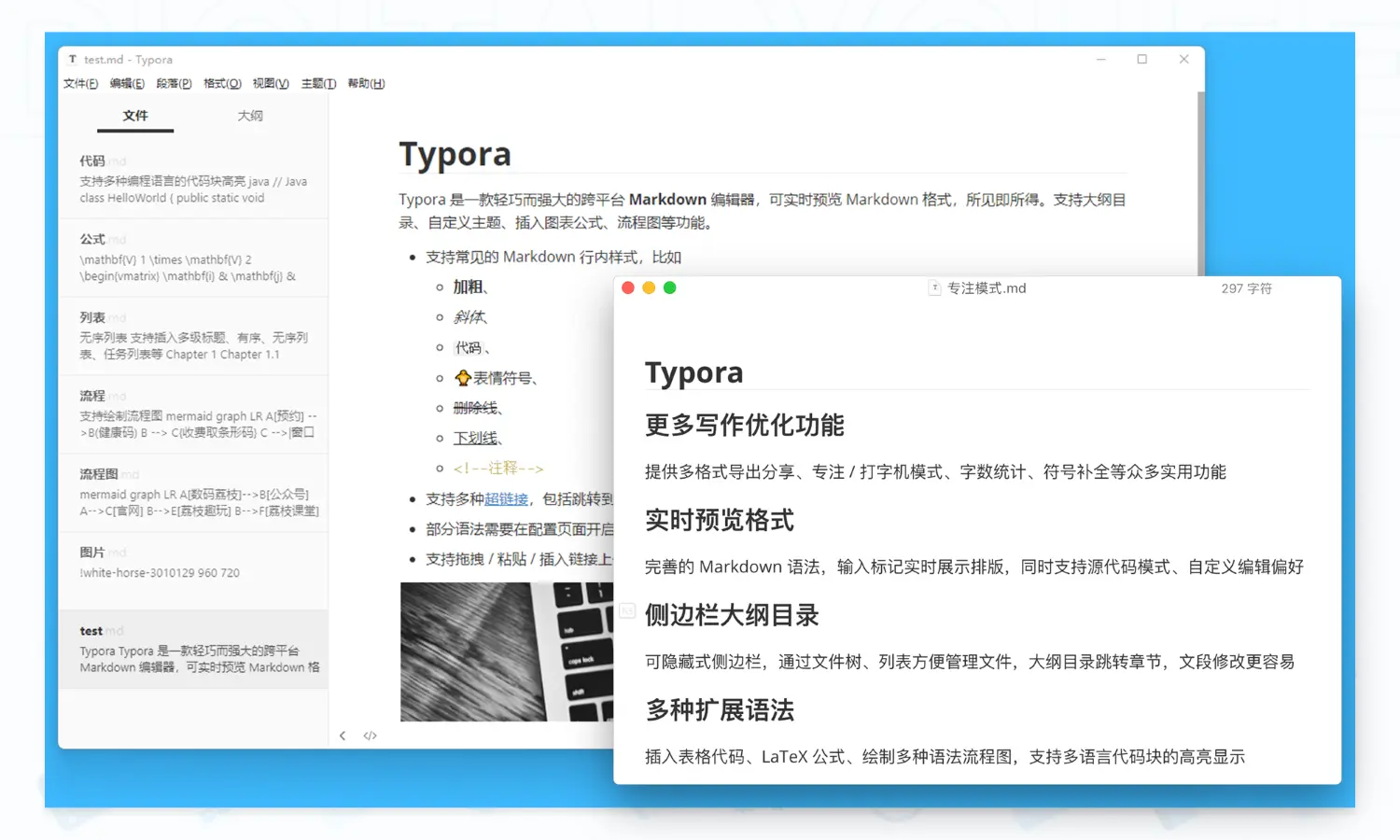Open the 主题(T) menu

(318, 83)
